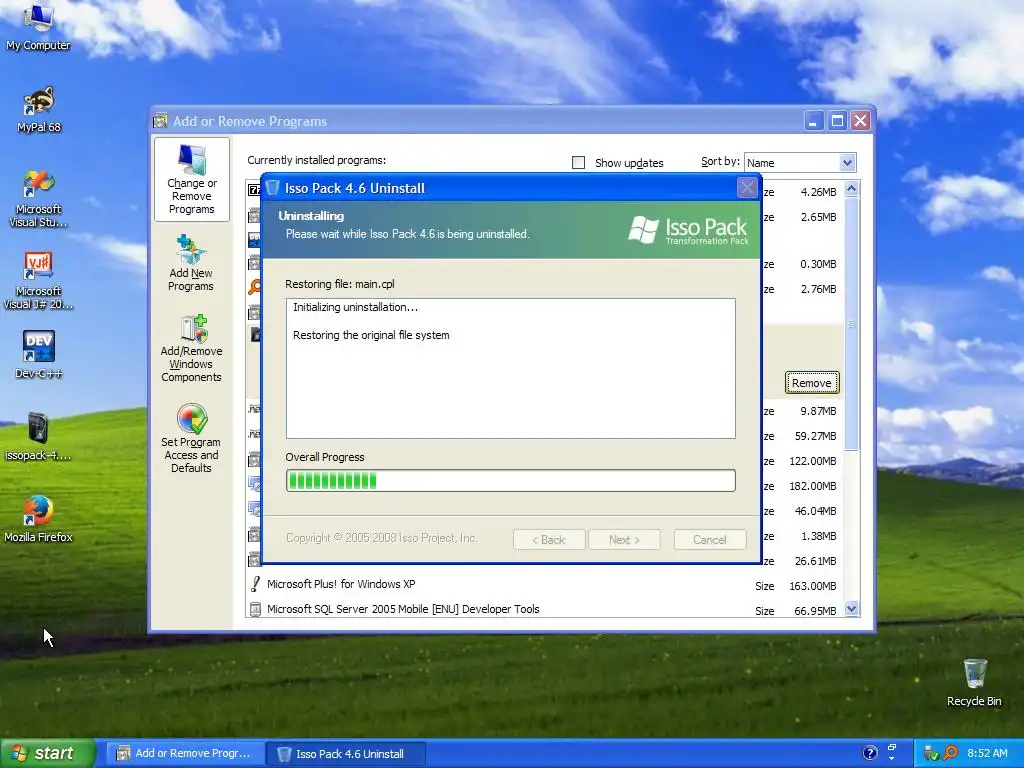Click the 182.00MB size value

point(812,486)
